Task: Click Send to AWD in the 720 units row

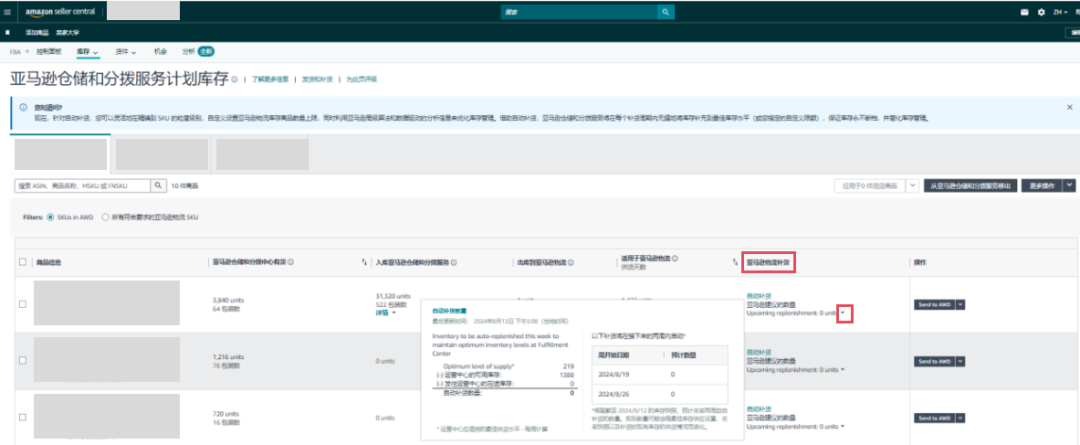Action: [x=934, y=418]
